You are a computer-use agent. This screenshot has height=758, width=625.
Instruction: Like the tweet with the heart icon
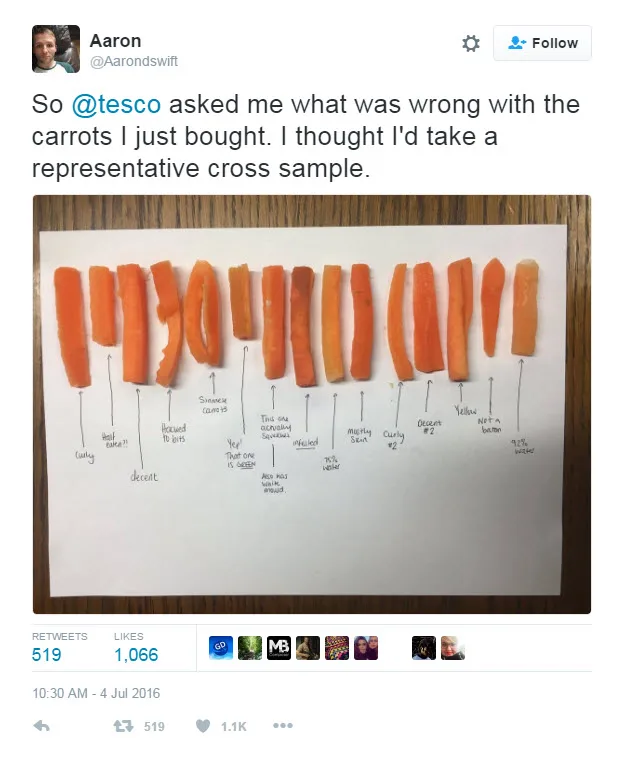click(203, 726)
